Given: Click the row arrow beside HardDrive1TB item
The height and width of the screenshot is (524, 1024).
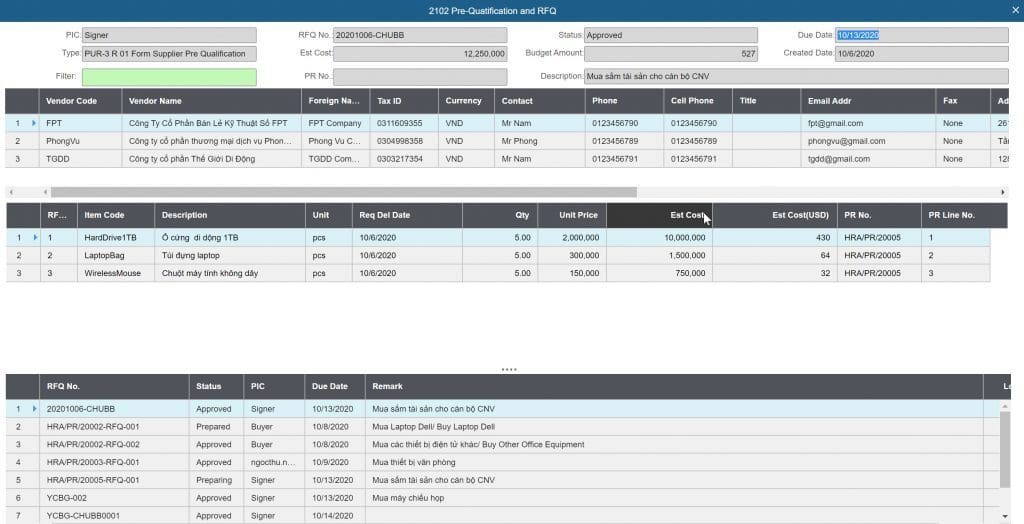Looking at the screenshot, I should tap(33, 238).
